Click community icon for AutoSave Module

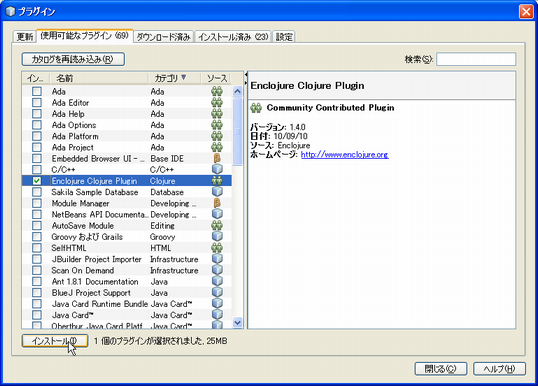tap(217, 225)
